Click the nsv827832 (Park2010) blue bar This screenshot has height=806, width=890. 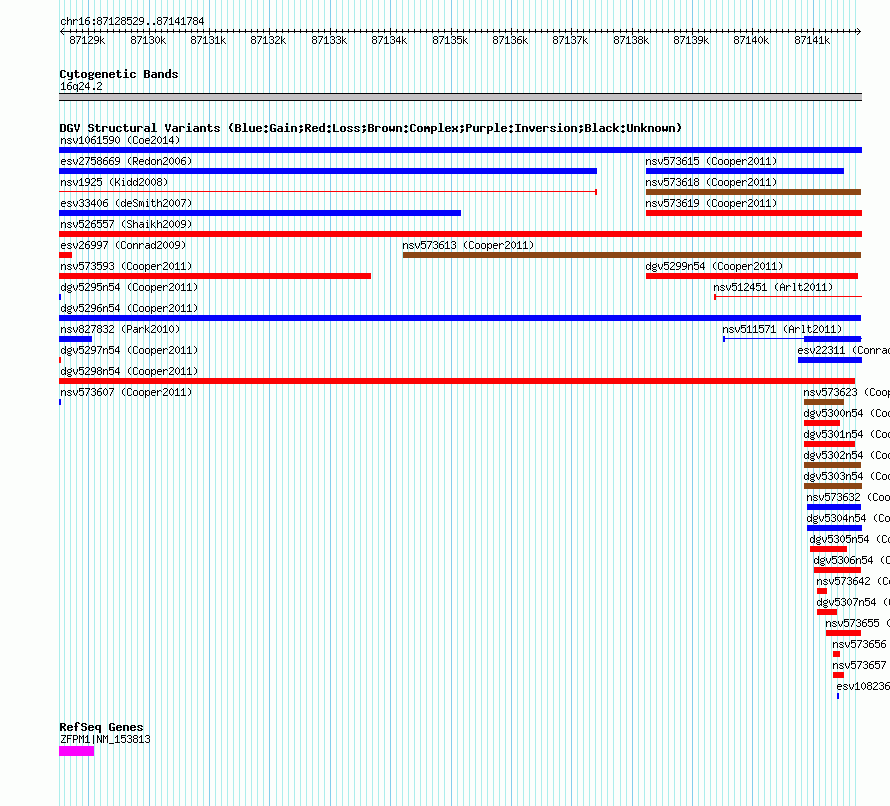click(75, 339)
